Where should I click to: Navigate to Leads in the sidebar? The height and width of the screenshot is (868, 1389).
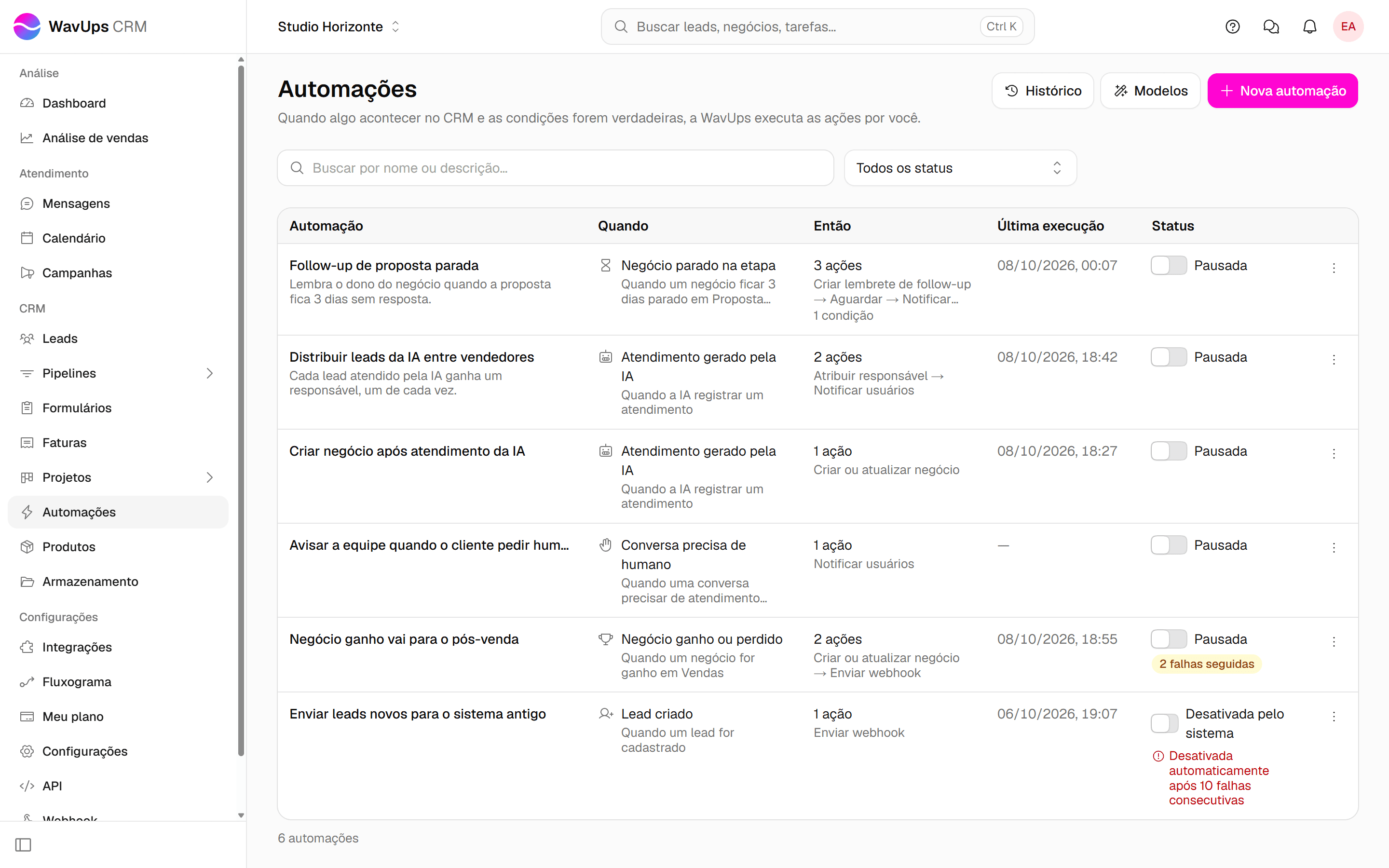(118, 338)
